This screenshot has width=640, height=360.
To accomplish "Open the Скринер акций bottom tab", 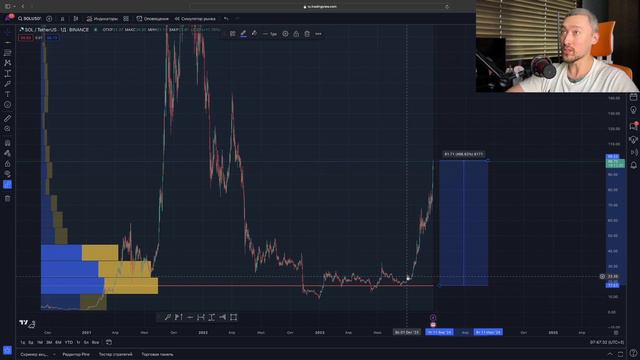I will coord(34,354).
